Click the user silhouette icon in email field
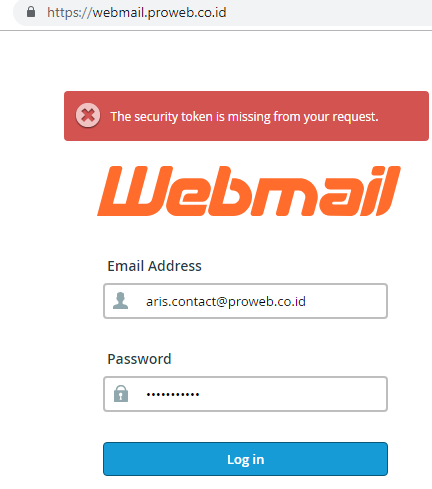Viewport: 432px width, 489px height. 120,301
